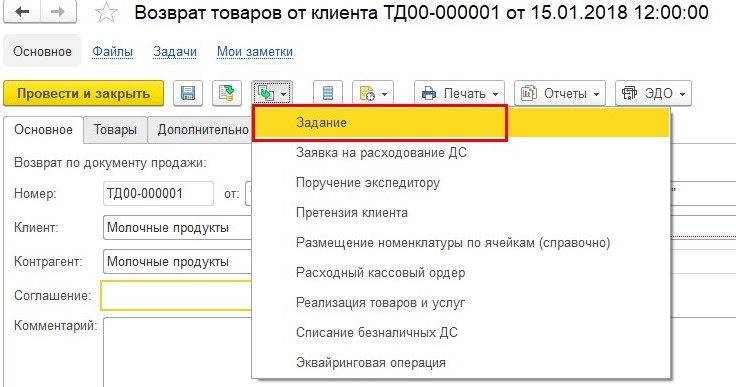Add document to favorites with star icon
736x387 pixels.
tap(106, 13)
